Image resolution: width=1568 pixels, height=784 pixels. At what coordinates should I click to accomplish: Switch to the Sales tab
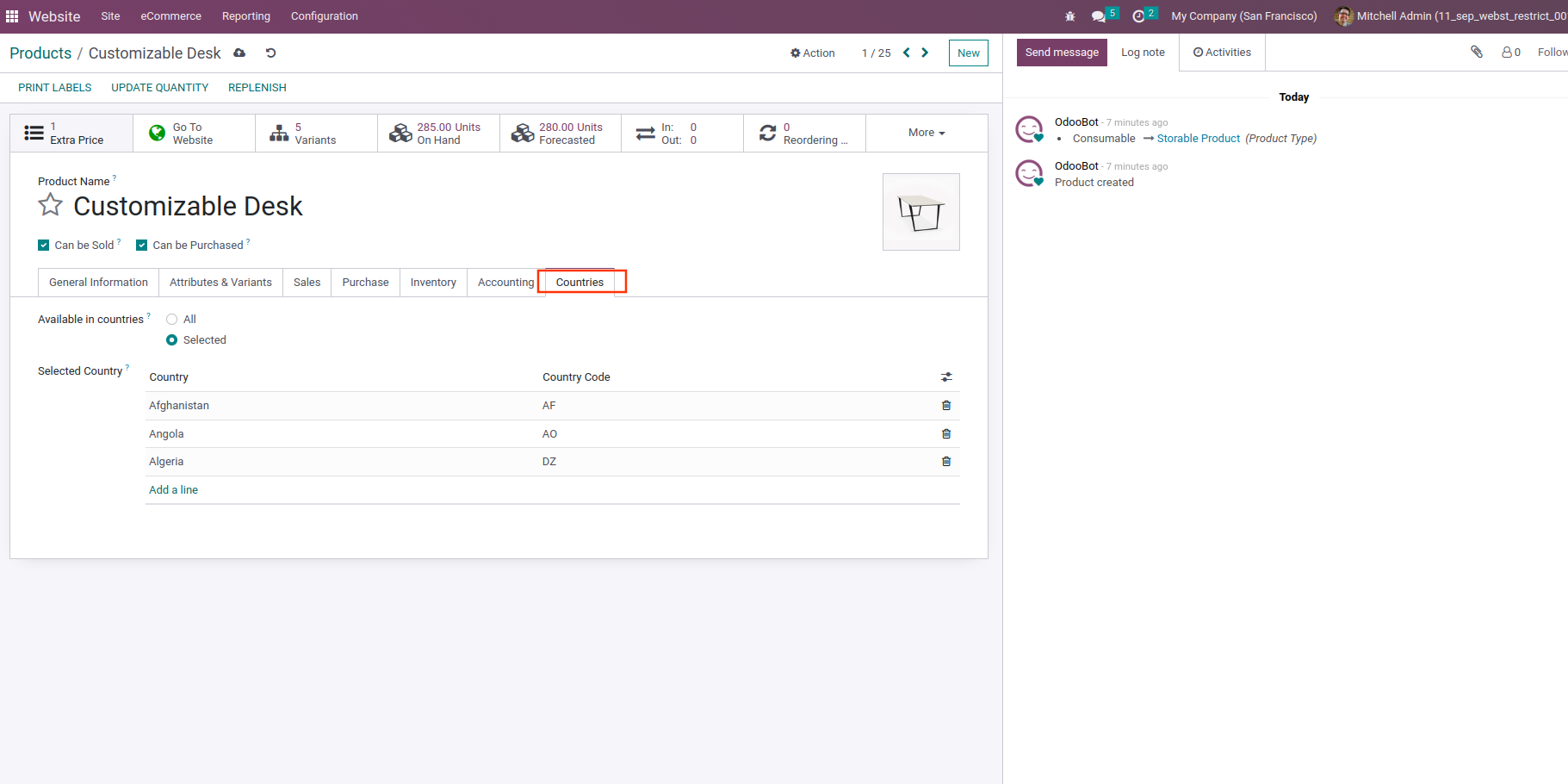tap(307, 283)
